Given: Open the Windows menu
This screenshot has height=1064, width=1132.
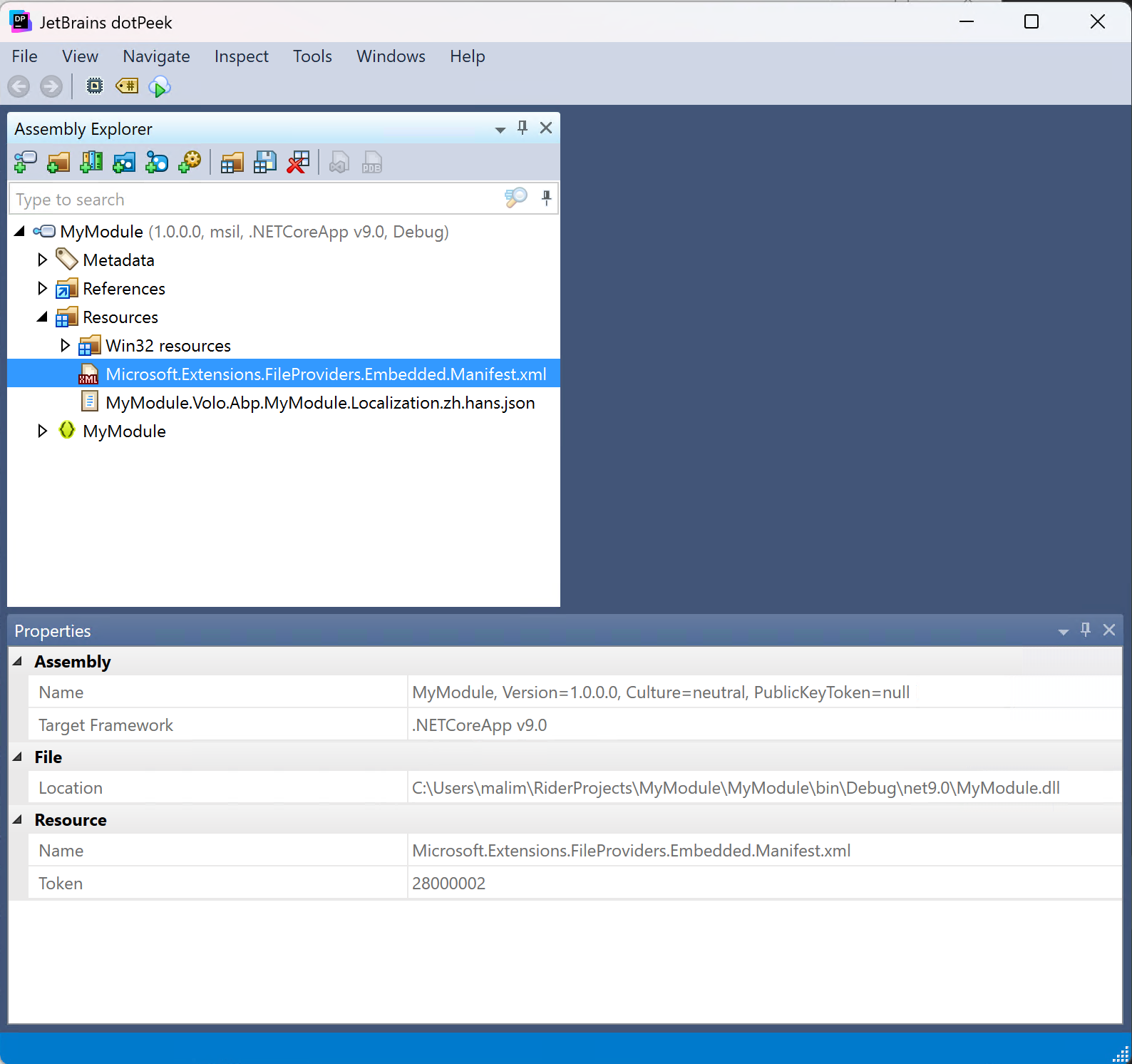Looking at the screenshot, I should [x=391, y=56].
